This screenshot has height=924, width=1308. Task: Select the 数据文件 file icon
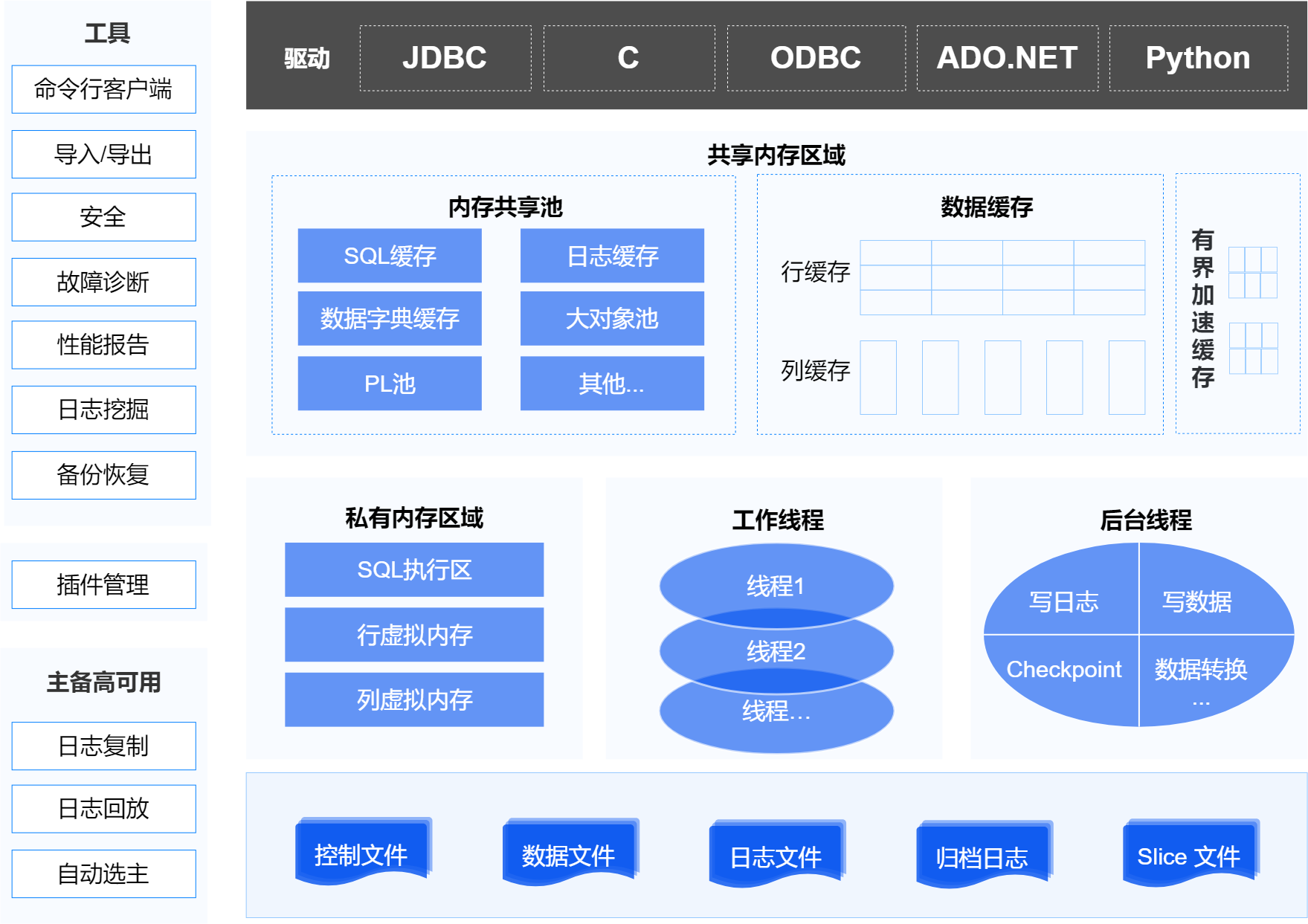point(569,854)
